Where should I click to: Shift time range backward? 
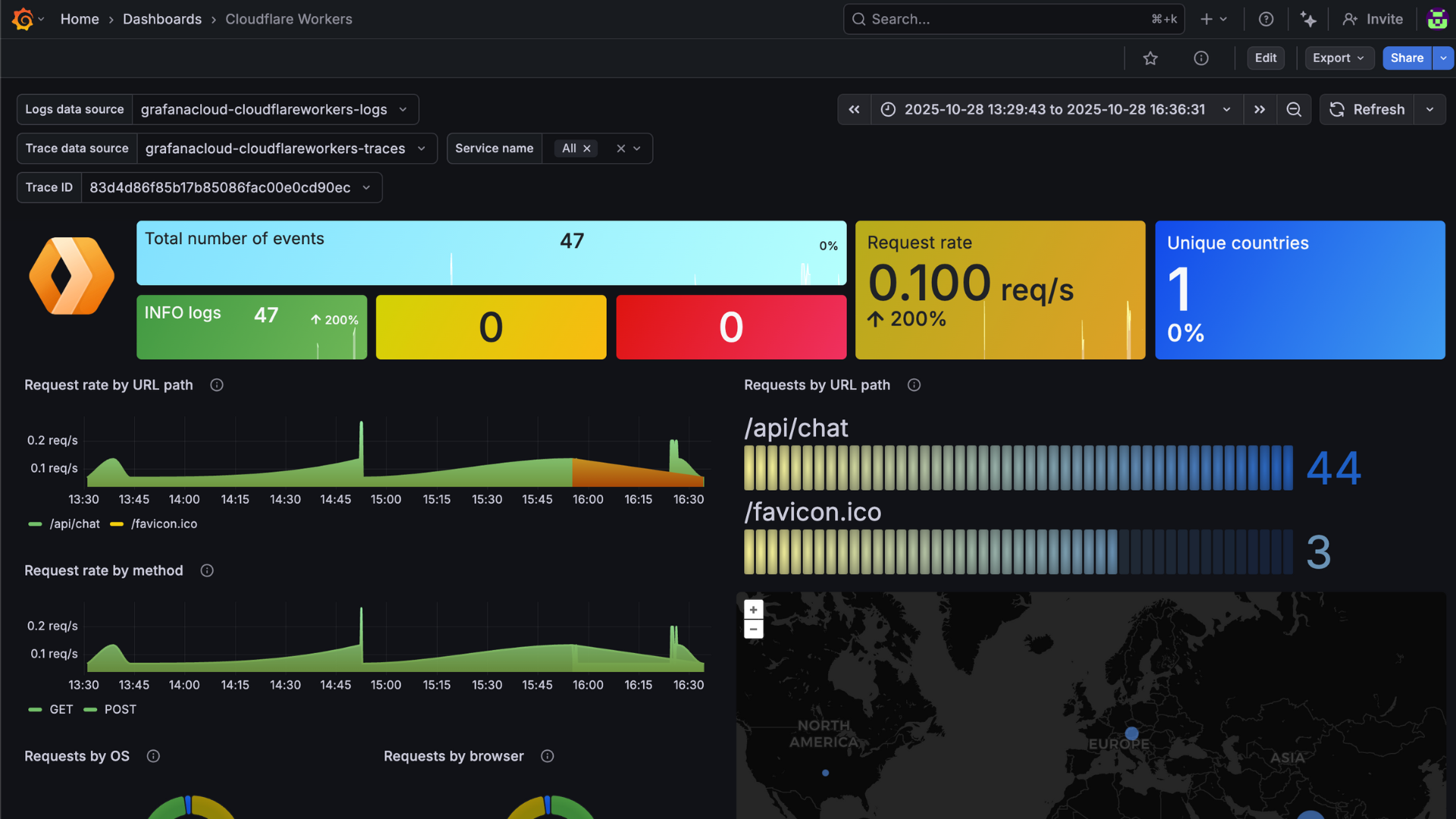(x=855, y=110)
